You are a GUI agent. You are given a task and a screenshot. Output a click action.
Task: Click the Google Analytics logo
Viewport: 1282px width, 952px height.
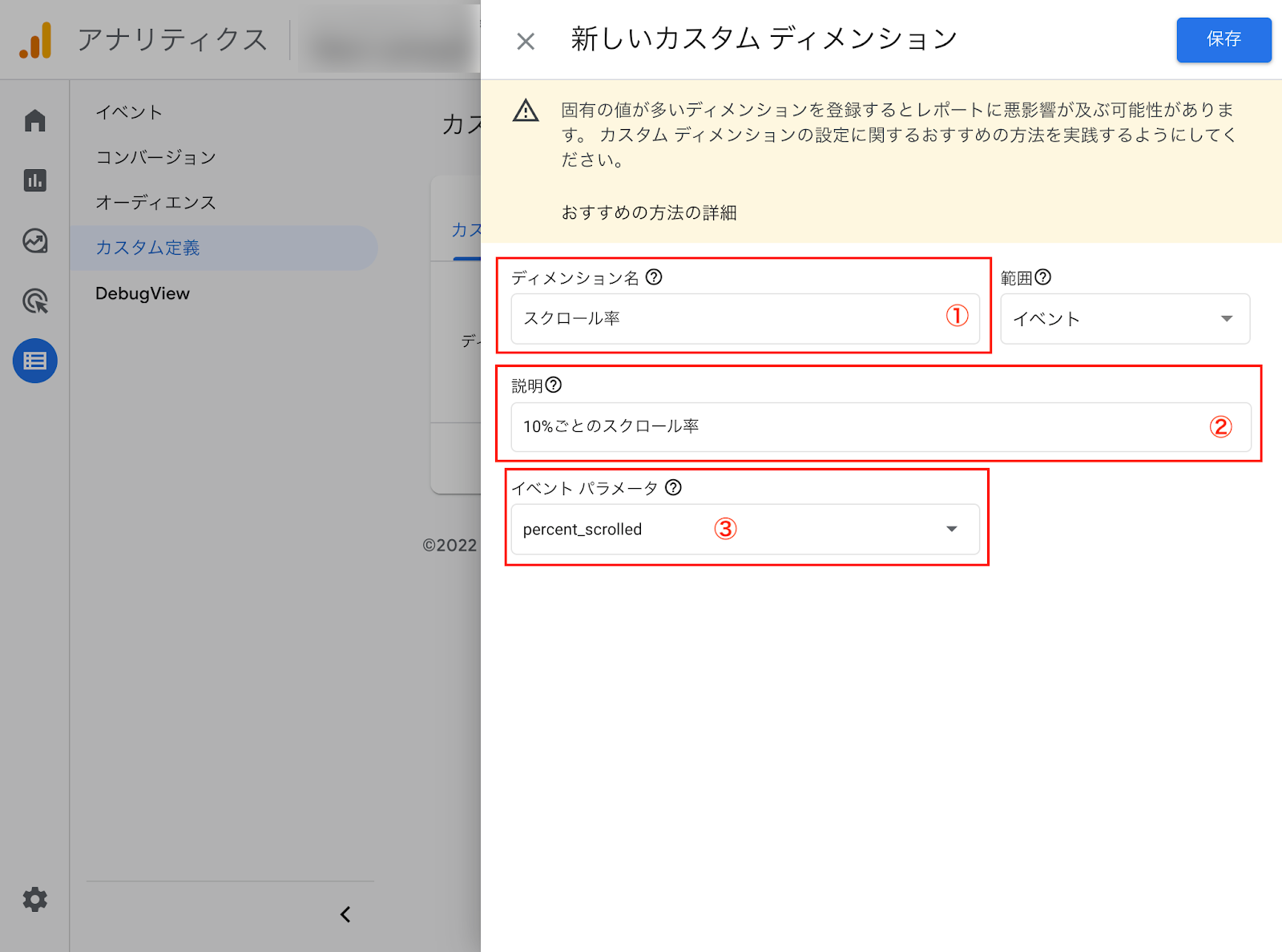click(x=36, y=40)
